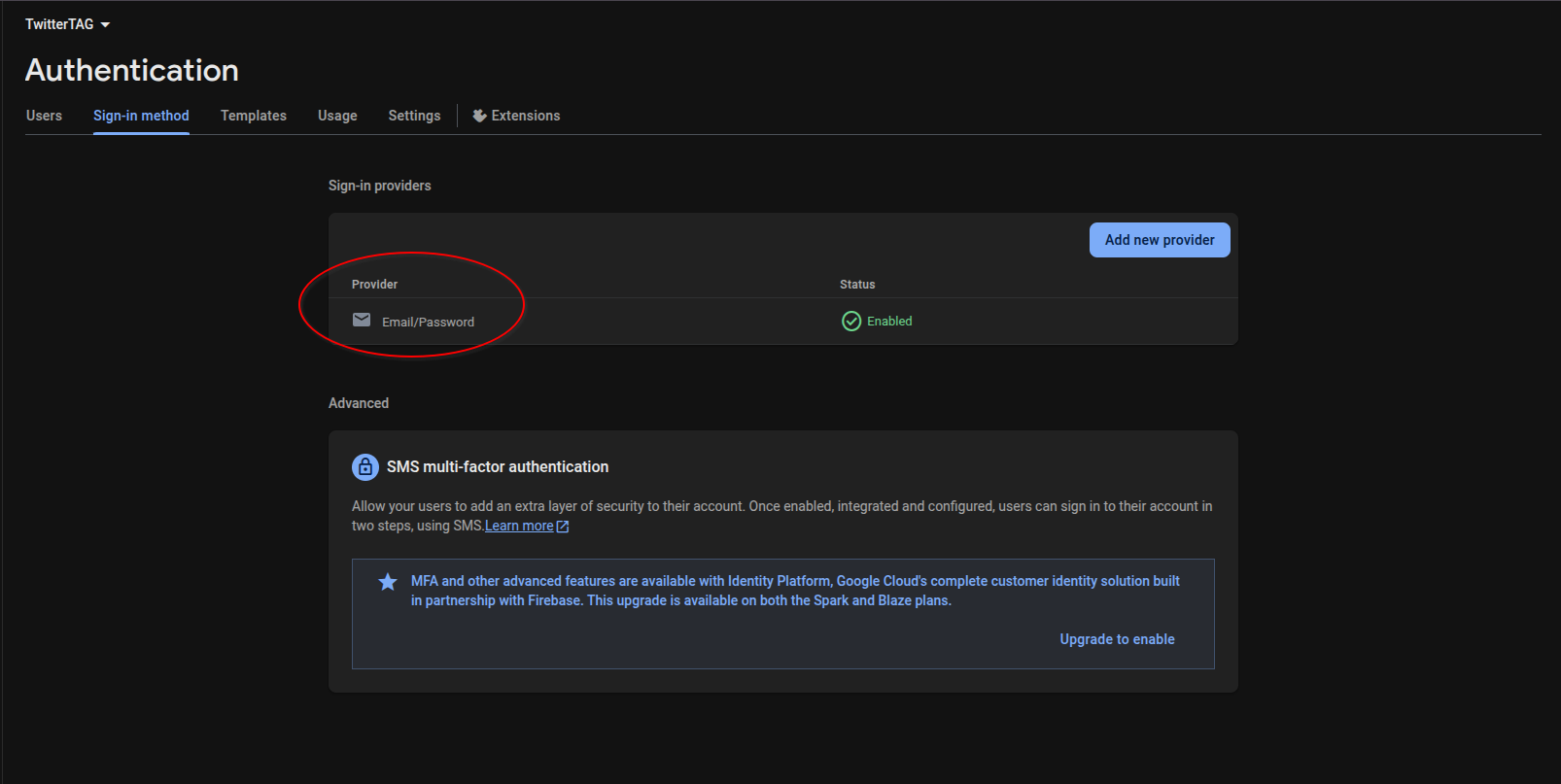Click the green Enabled checkmark icon
1561x784 pixels.
click(851, 322)
